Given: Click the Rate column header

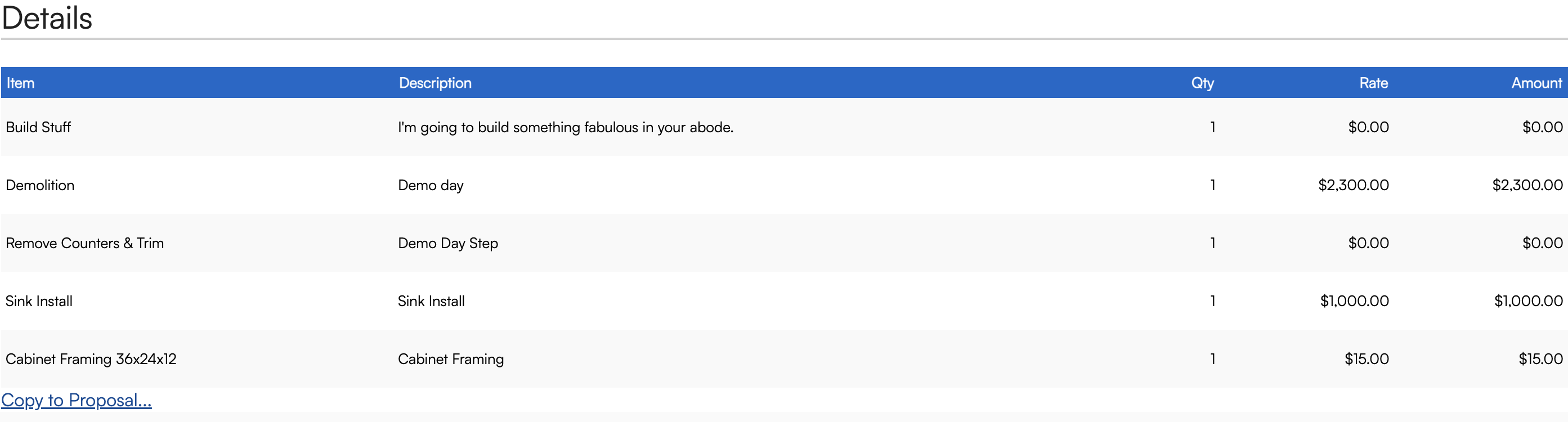Looking at the screenshot, I should tap(1374, 83).
